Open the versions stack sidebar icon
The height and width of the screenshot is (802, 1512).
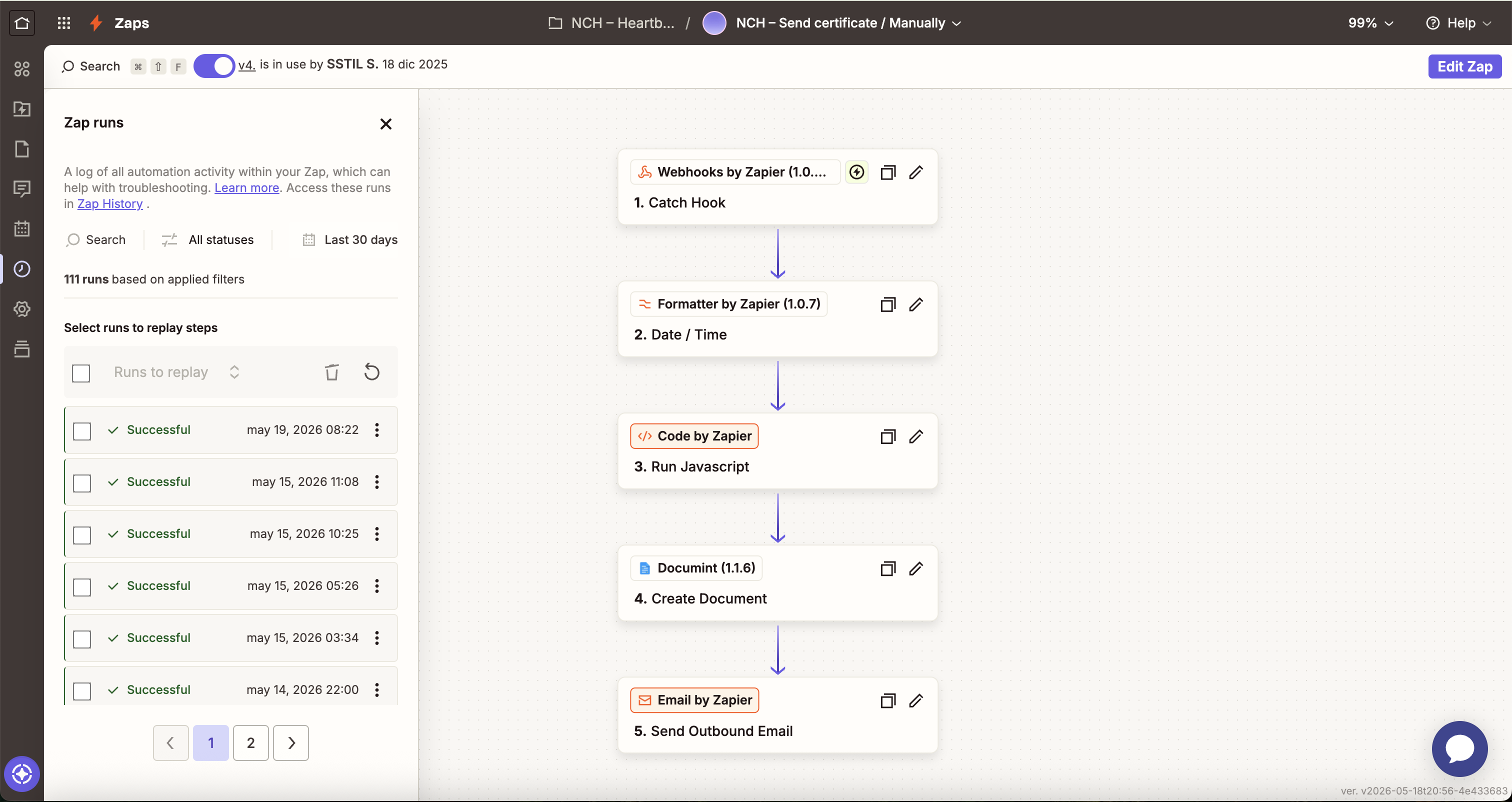(x=21, y=348)
